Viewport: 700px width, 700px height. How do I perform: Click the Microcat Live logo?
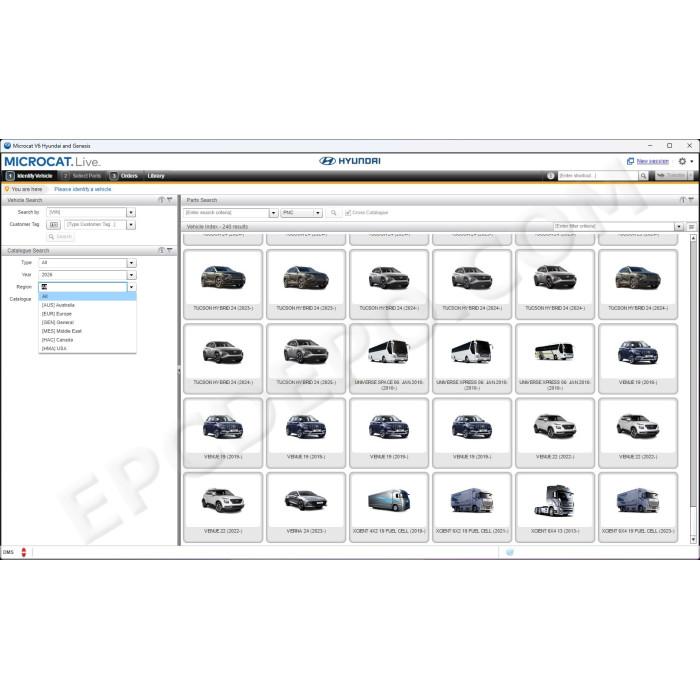[x=52, y=162]
